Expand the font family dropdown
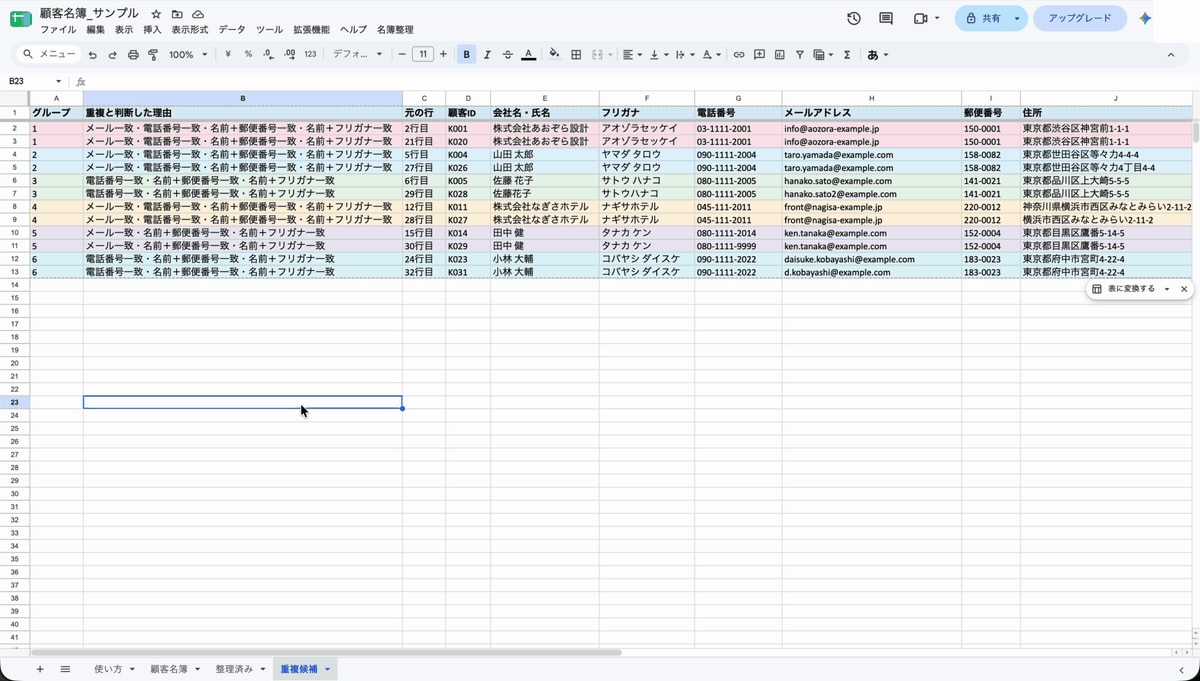 pos(359,55)
